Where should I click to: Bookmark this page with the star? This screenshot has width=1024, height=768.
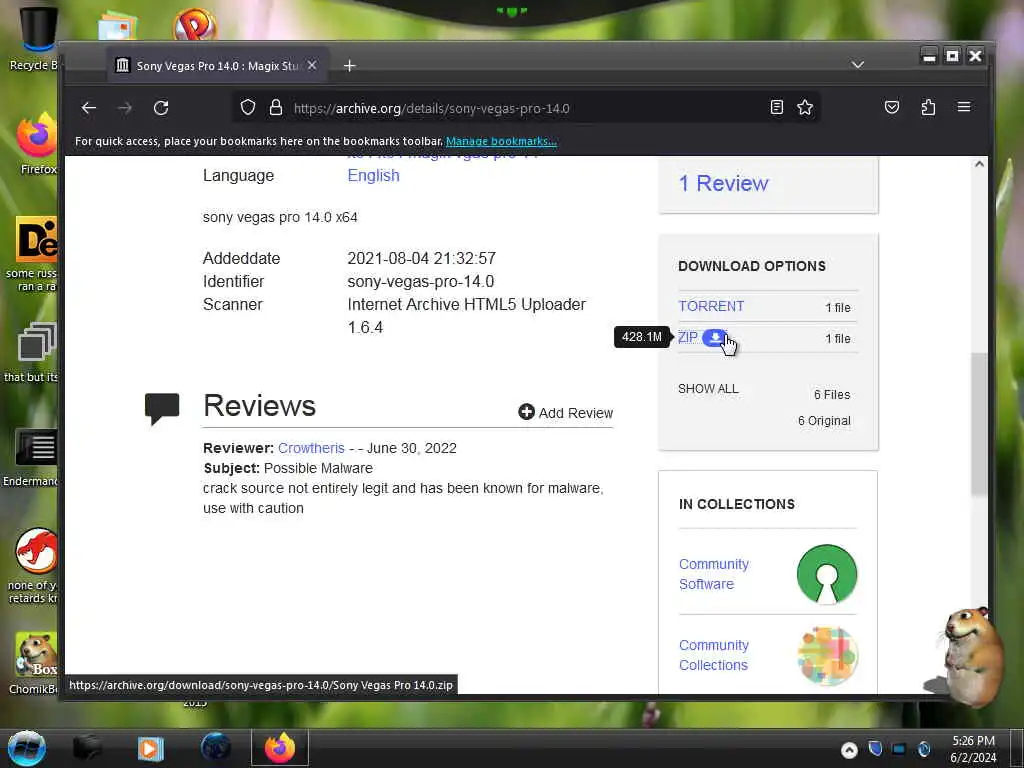(x=805, y=108)
